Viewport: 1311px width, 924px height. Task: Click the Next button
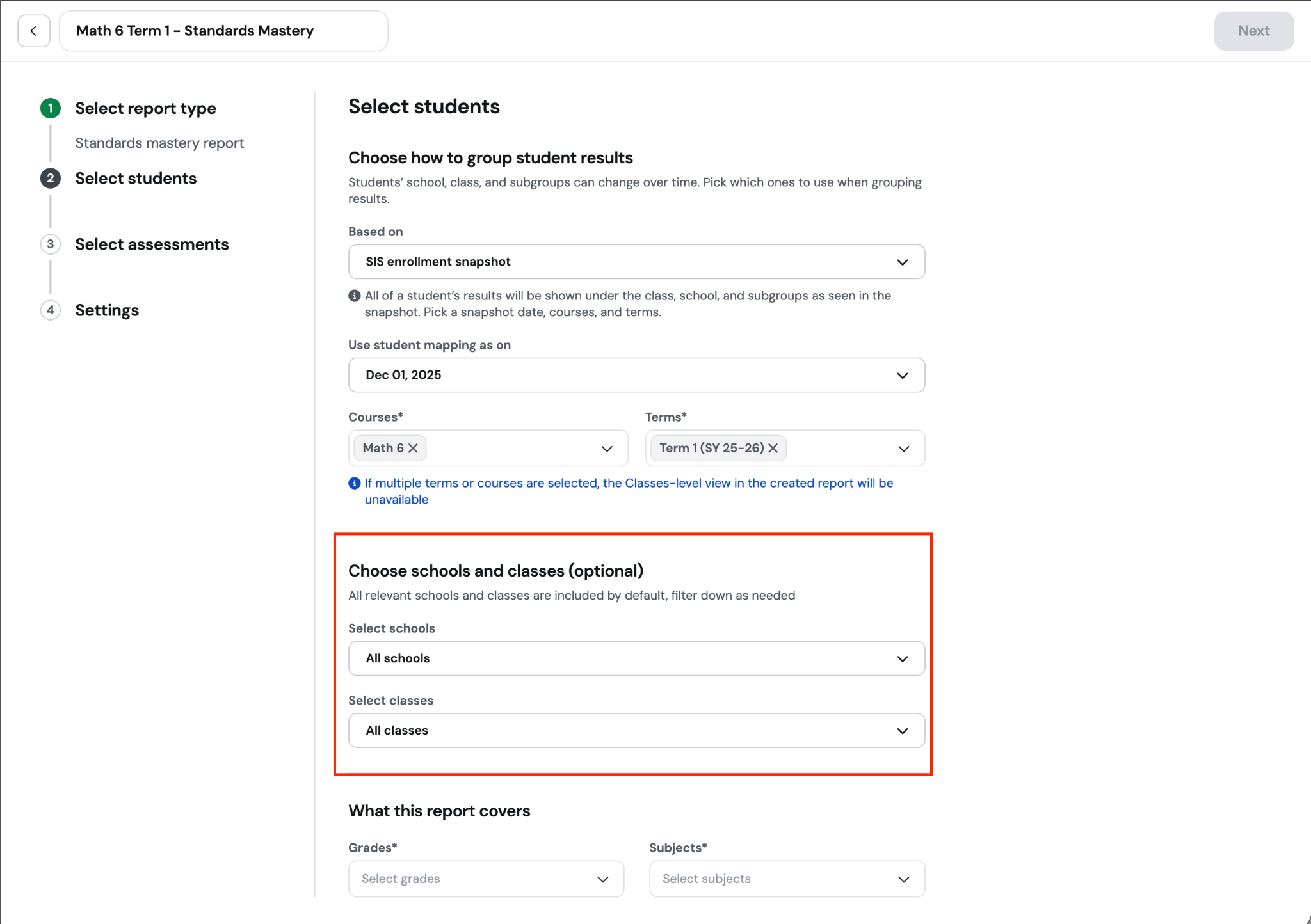point(1253,31)
